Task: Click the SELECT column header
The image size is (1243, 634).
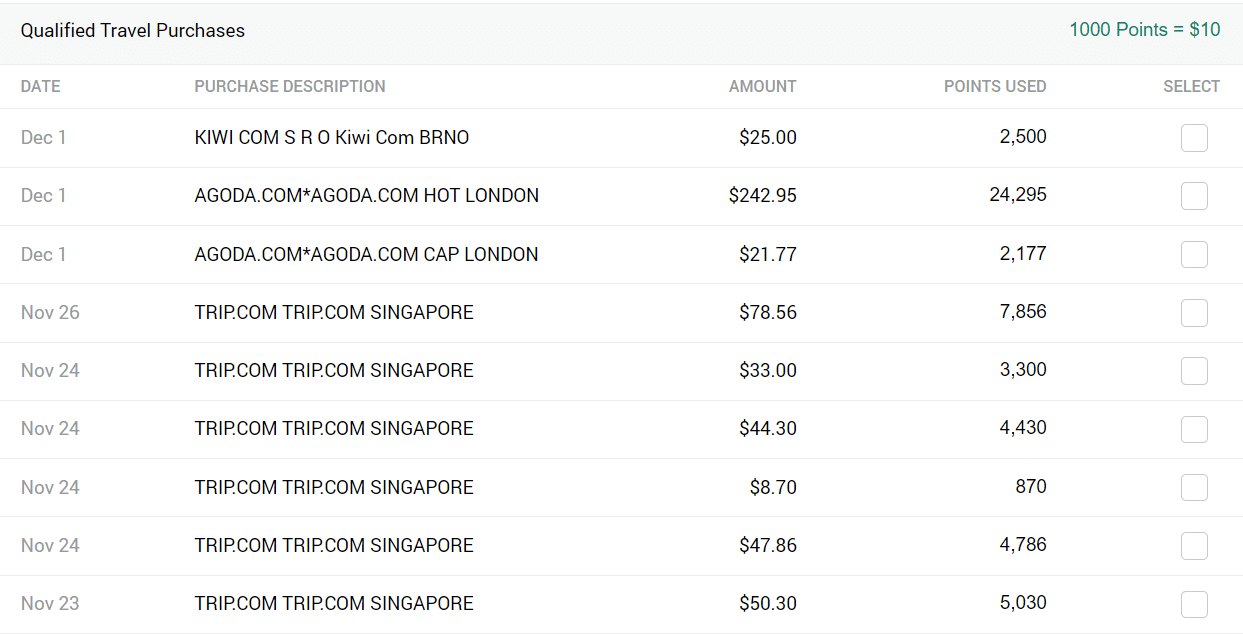Action: [1191, 87]
